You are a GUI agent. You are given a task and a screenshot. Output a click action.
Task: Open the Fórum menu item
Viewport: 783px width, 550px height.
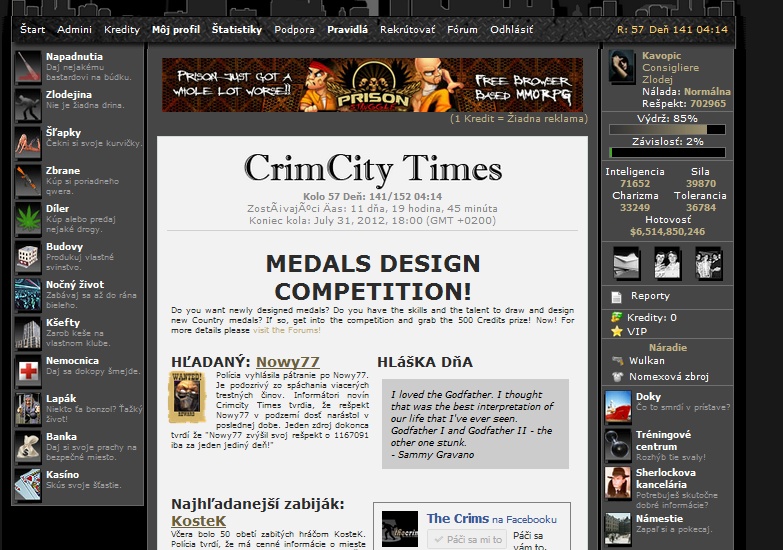(x=462, y=30)
